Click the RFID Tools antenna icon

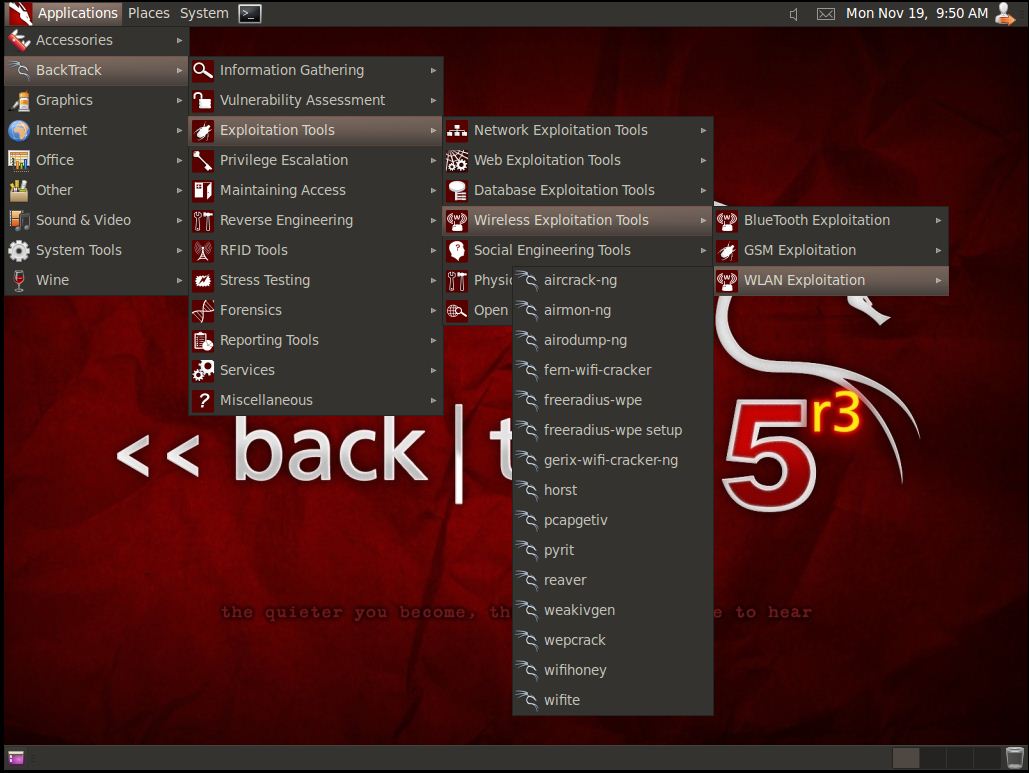pos(203,251)
